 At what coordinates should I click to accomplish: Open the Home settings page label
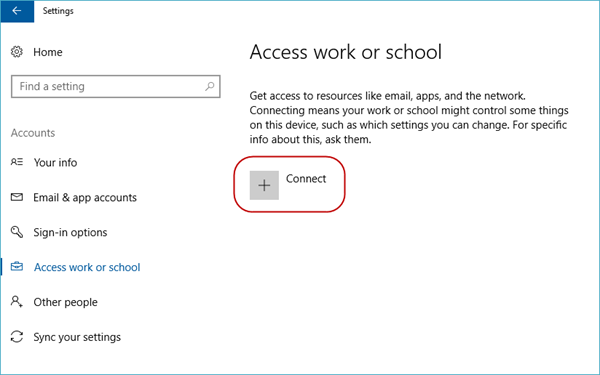coord(48,52)
